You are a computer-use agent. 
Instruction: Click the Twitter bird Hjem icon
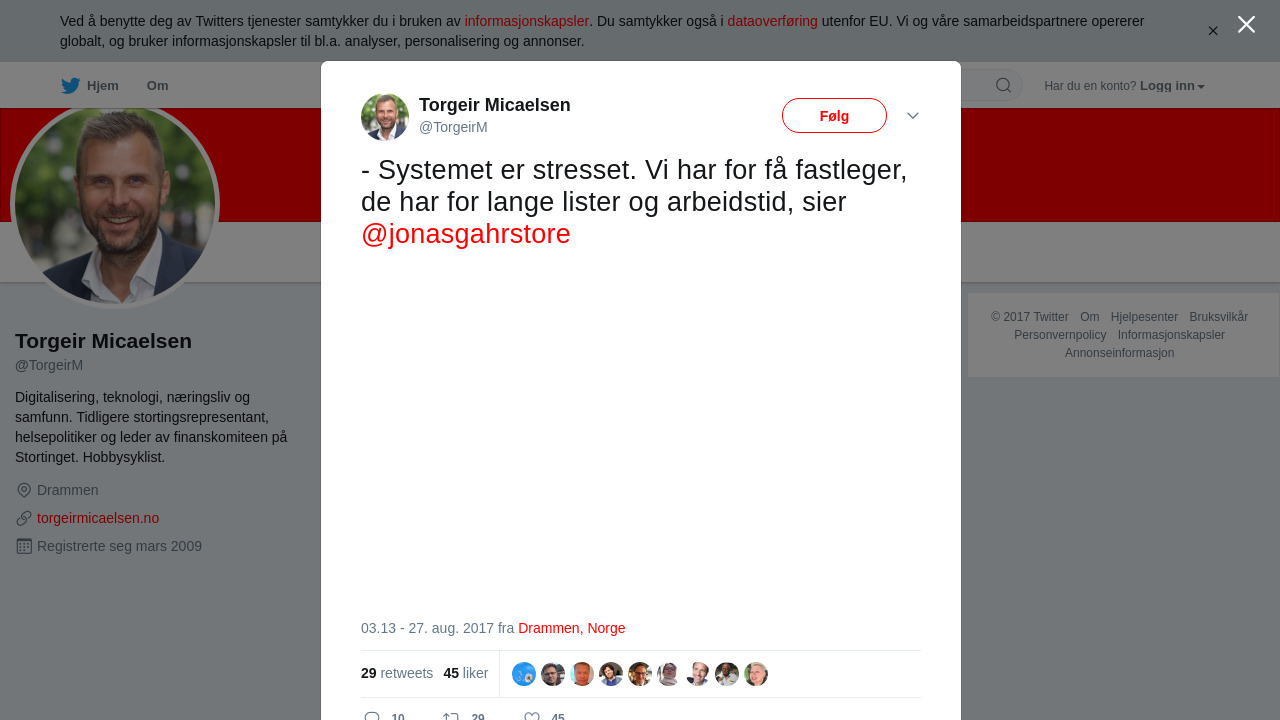(70, 86)
